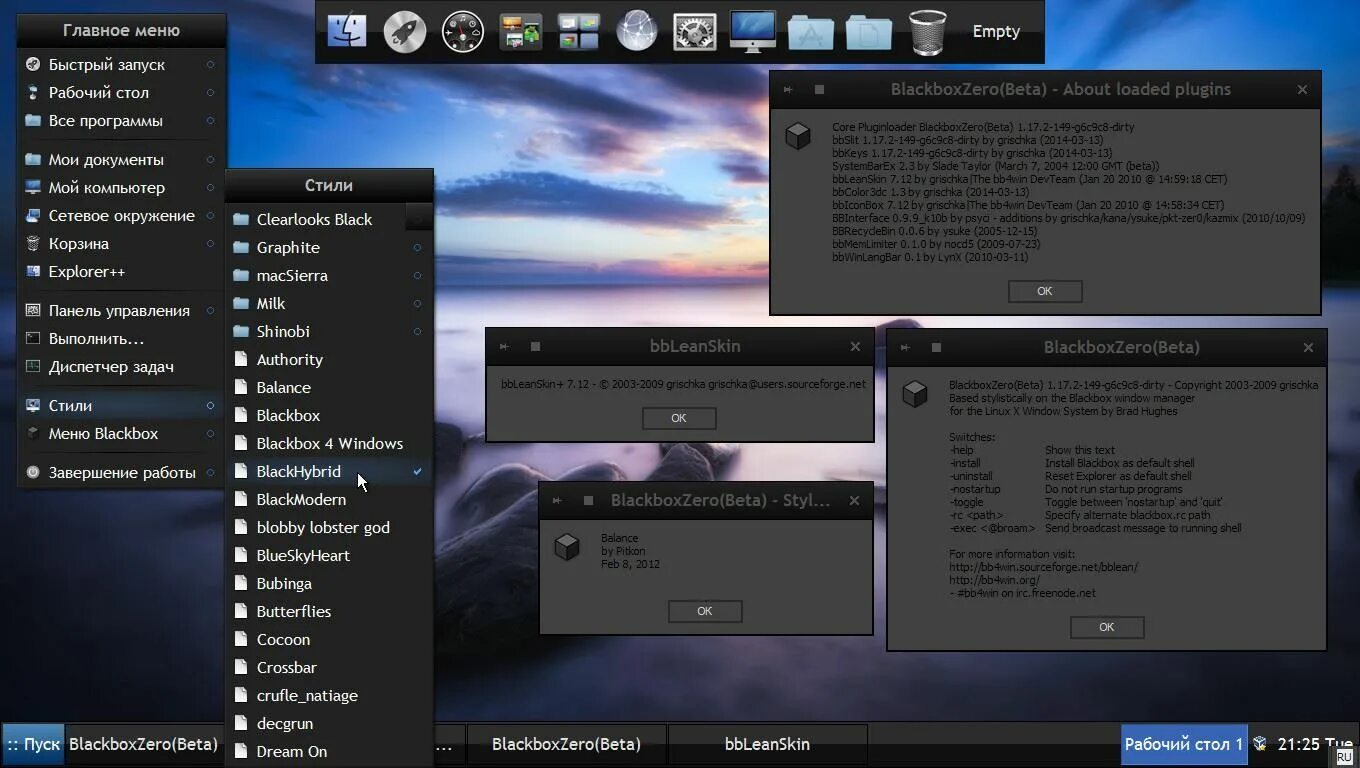Click the Clearlooks Black folder icon
Screen dimensions: 1360x768
[x=241, y=219]
